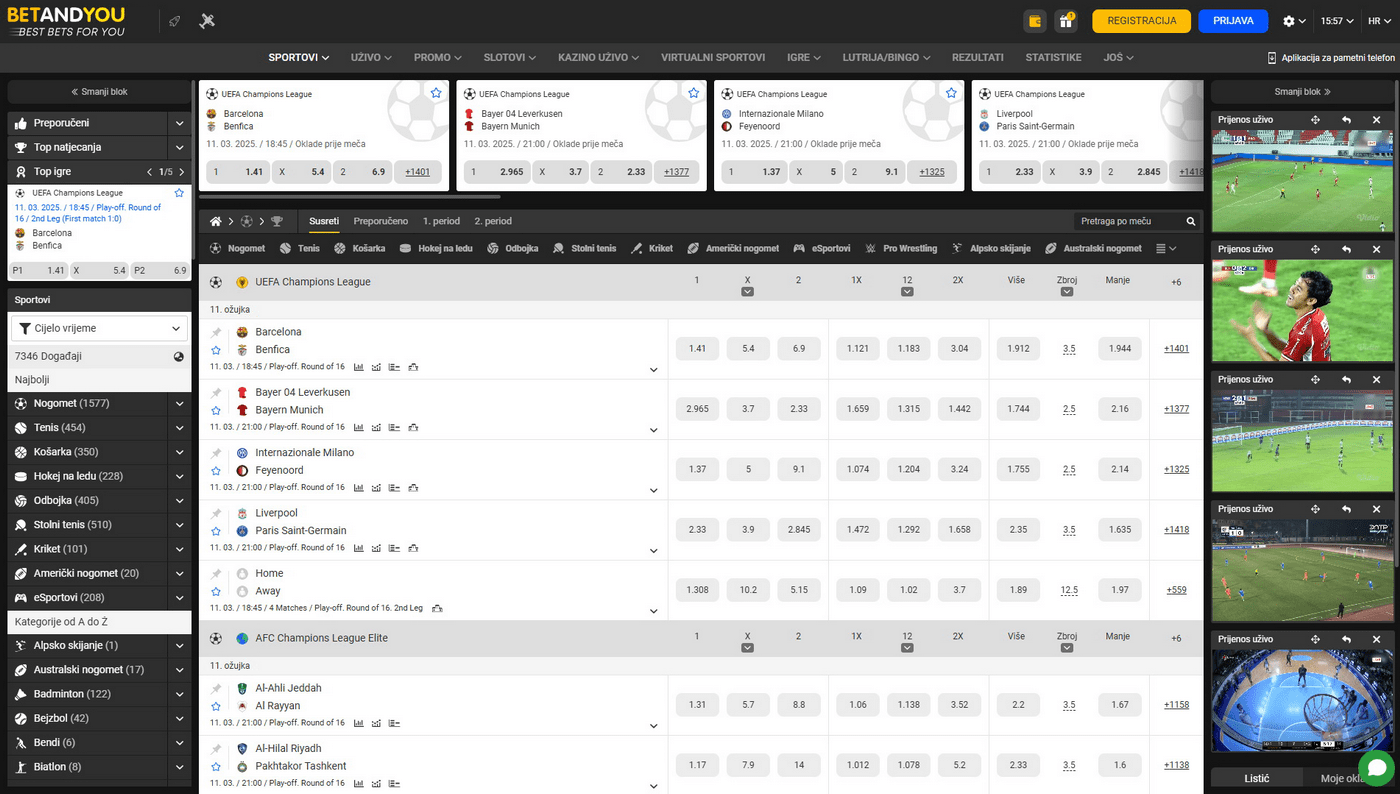Viewport: 1400px width, 794px height.
Task: Click the REGISTRACIJA button
Action: [x=1141, y=21]
